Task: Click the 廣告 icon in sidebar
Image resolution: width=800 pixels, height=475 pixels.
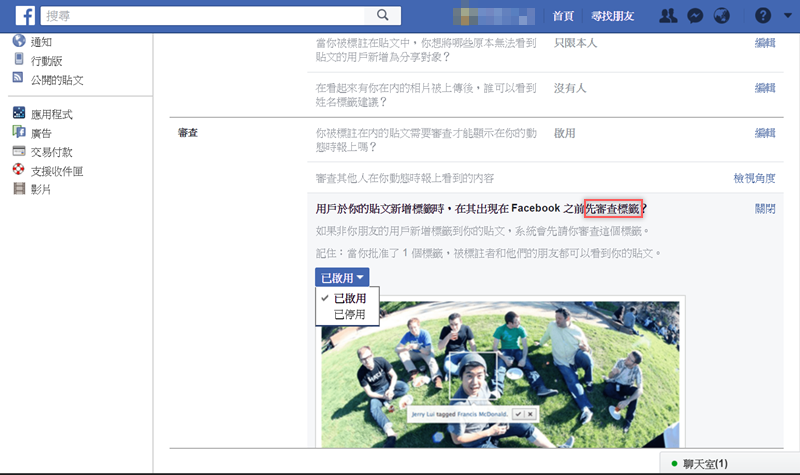Action: point(19,132)
